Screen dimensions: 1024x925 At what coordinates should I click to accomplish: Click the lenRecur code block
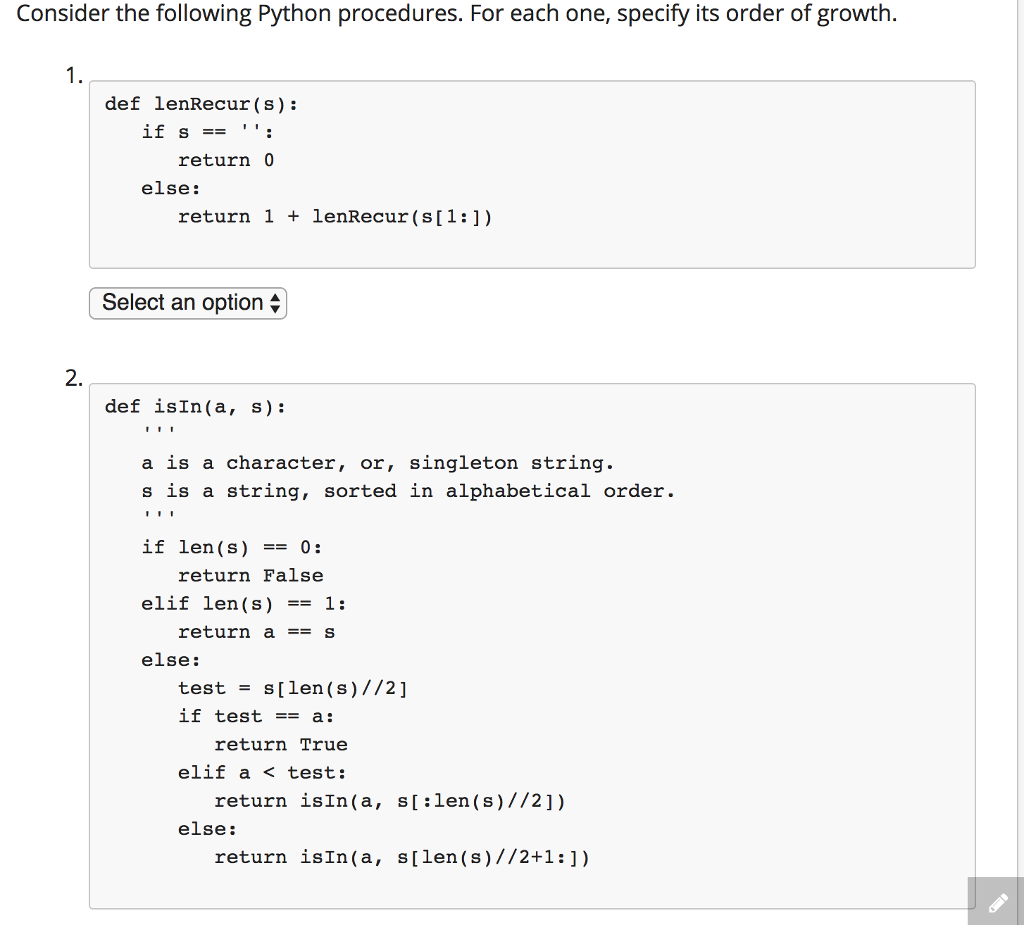(x=530, y=174)
